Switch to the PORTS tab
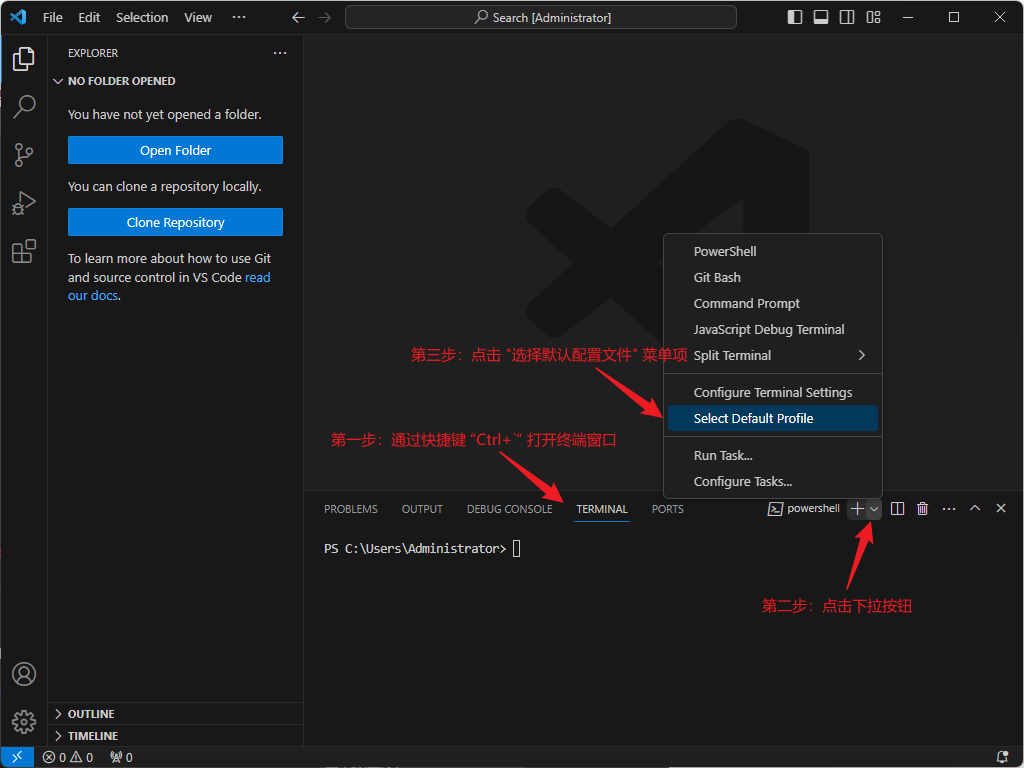This screenshot has height=768, width=1024. click(x=667, y=509)
